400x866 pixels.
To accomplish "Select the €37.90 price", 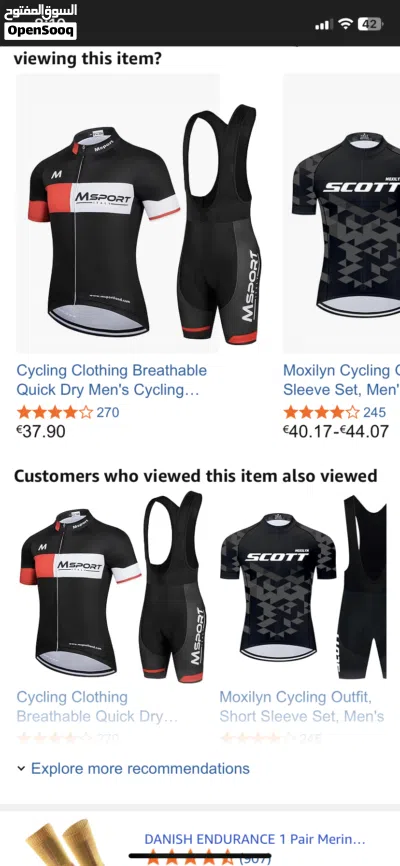I will 41,431.
